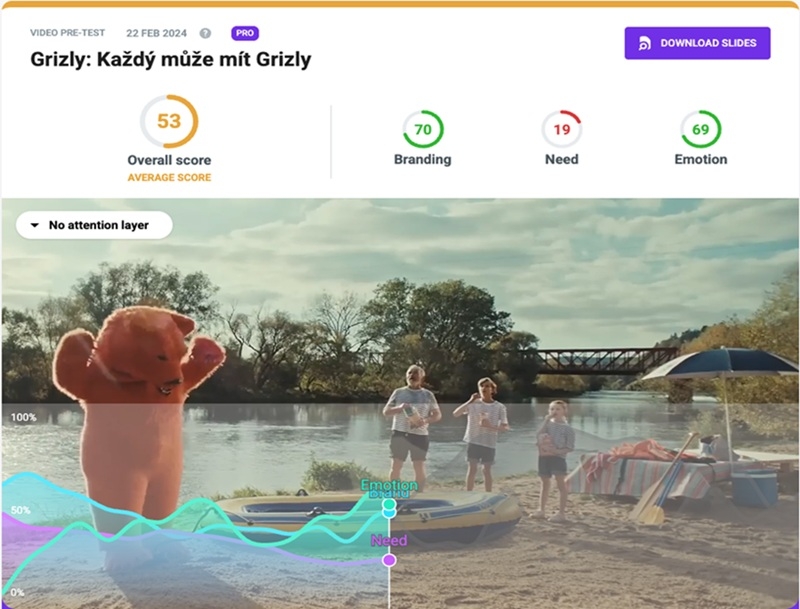Screen dimensions: 800x609
Task: Click the purple Need marker dot
Action: [x=389, y=560]
